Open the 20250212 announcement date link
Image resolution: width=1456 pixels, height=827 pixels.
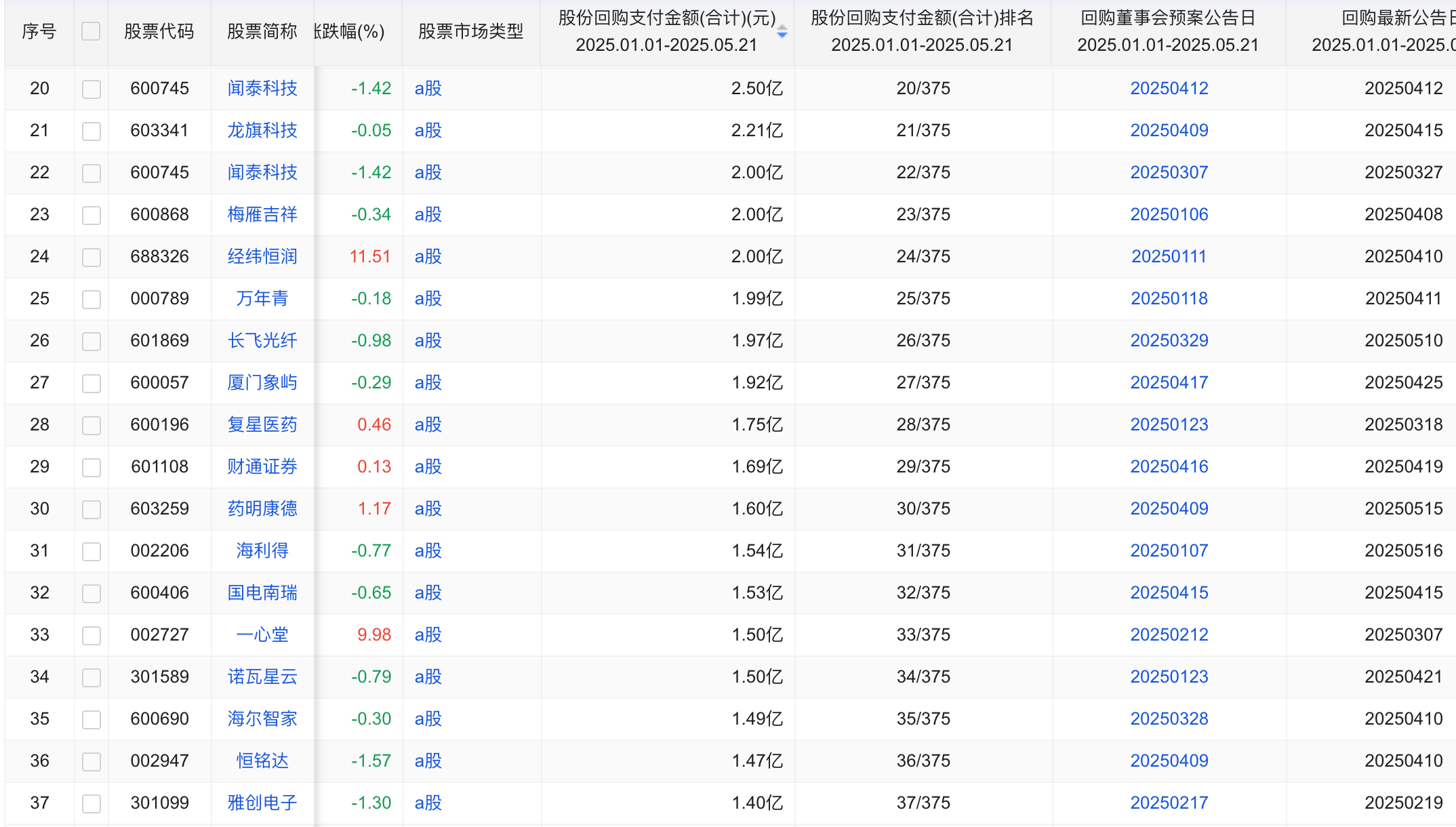1169,634
